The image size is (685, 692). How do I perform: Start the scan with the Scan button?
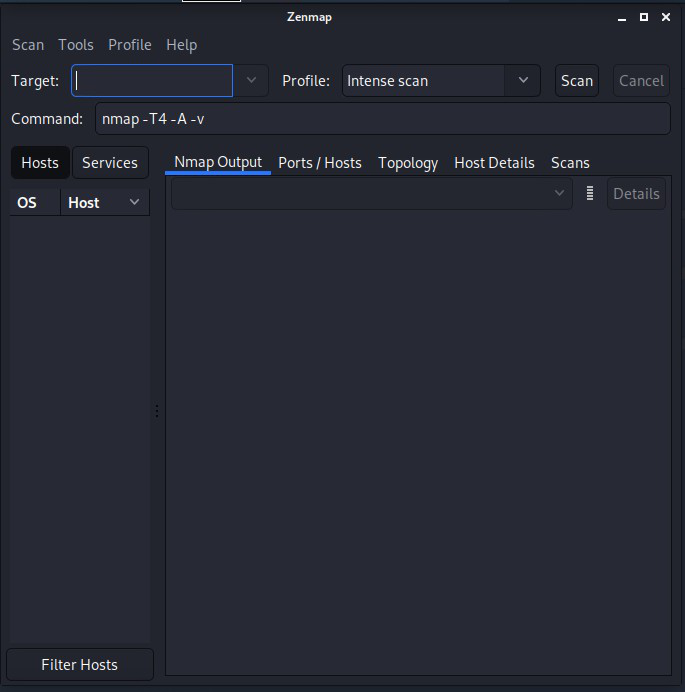577,81
